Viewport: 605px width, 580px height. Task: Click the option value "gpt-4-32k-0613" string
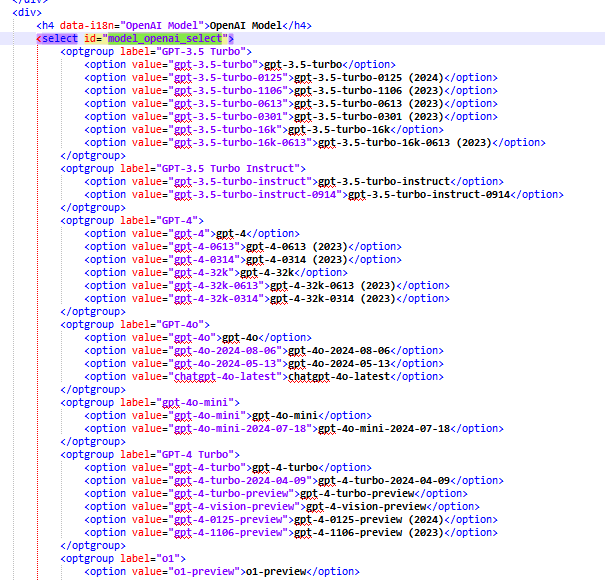tap(218, 285)
